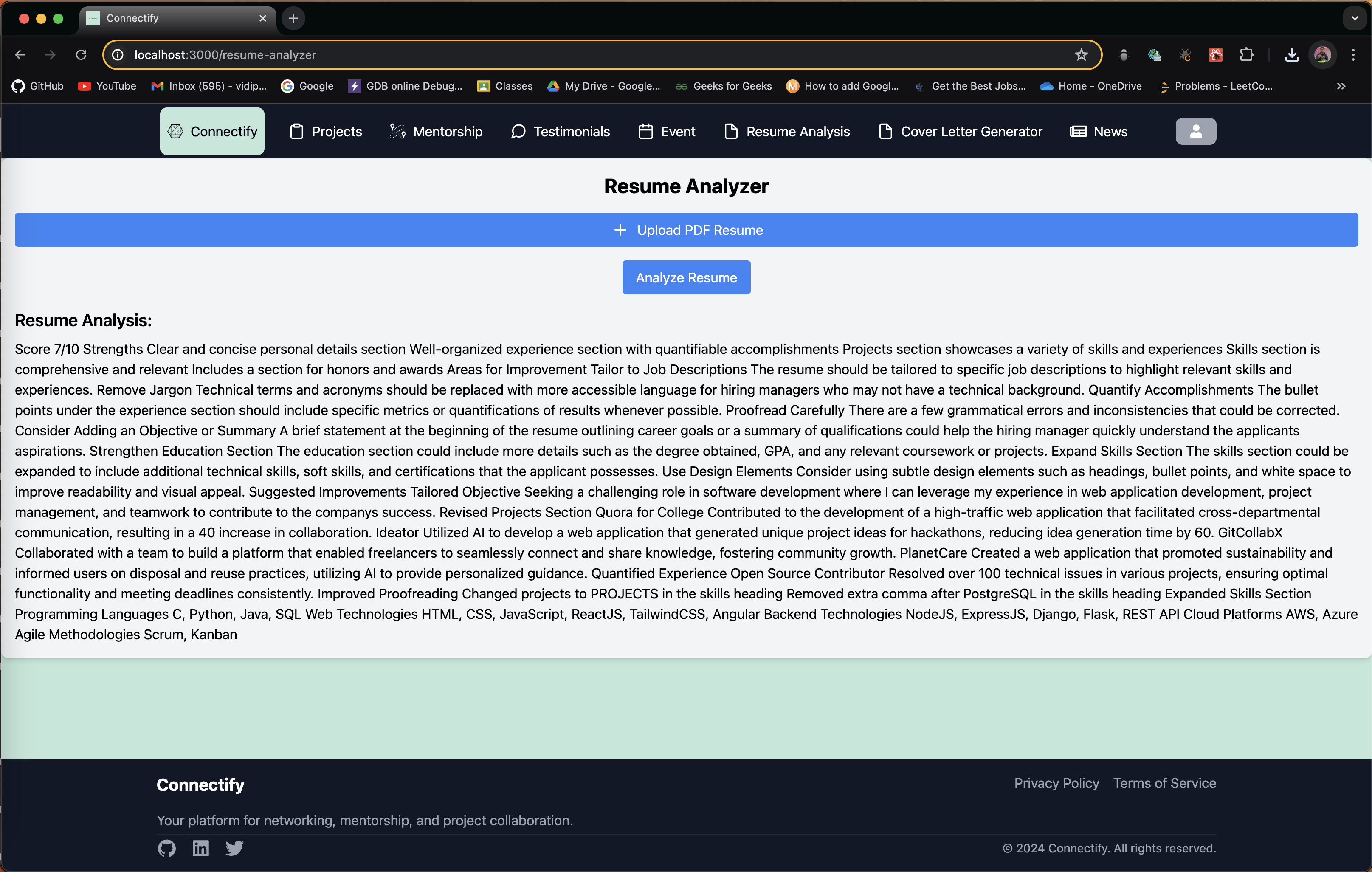Click the downloads icon in toolbar
The height and width of the screenshot is (872, 1372).
[1292, 55]
